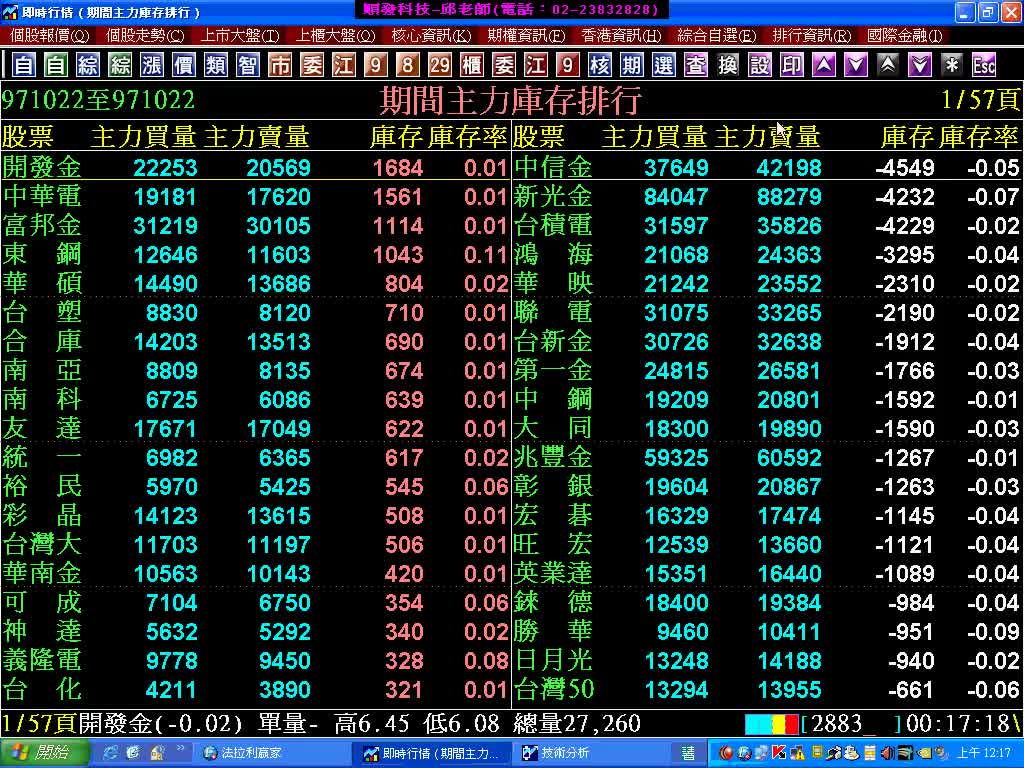
Task: Select the 義隆電 stock row
Action: (255, 660)
